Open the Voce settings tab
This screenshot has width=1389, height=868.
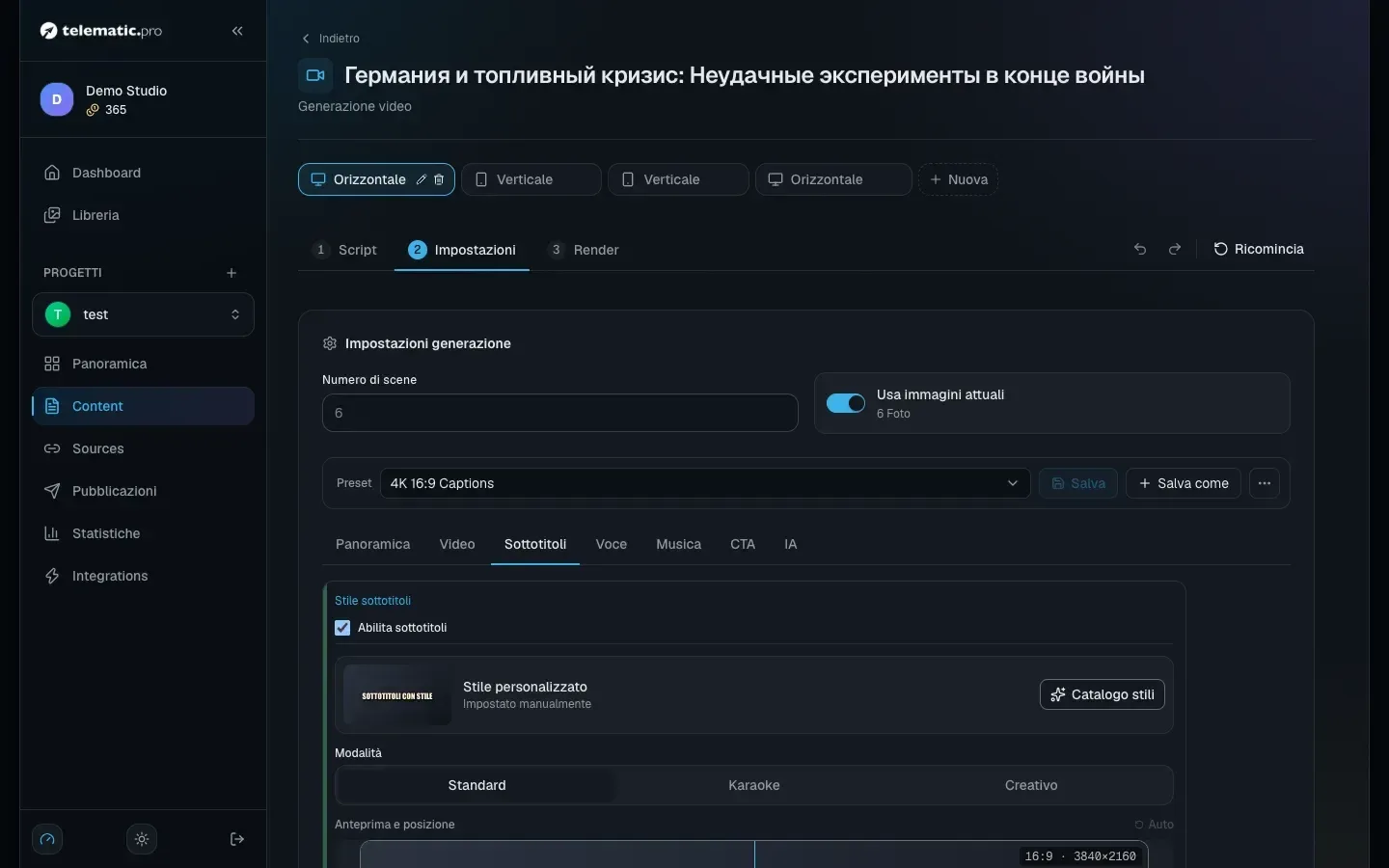[612, 544]
